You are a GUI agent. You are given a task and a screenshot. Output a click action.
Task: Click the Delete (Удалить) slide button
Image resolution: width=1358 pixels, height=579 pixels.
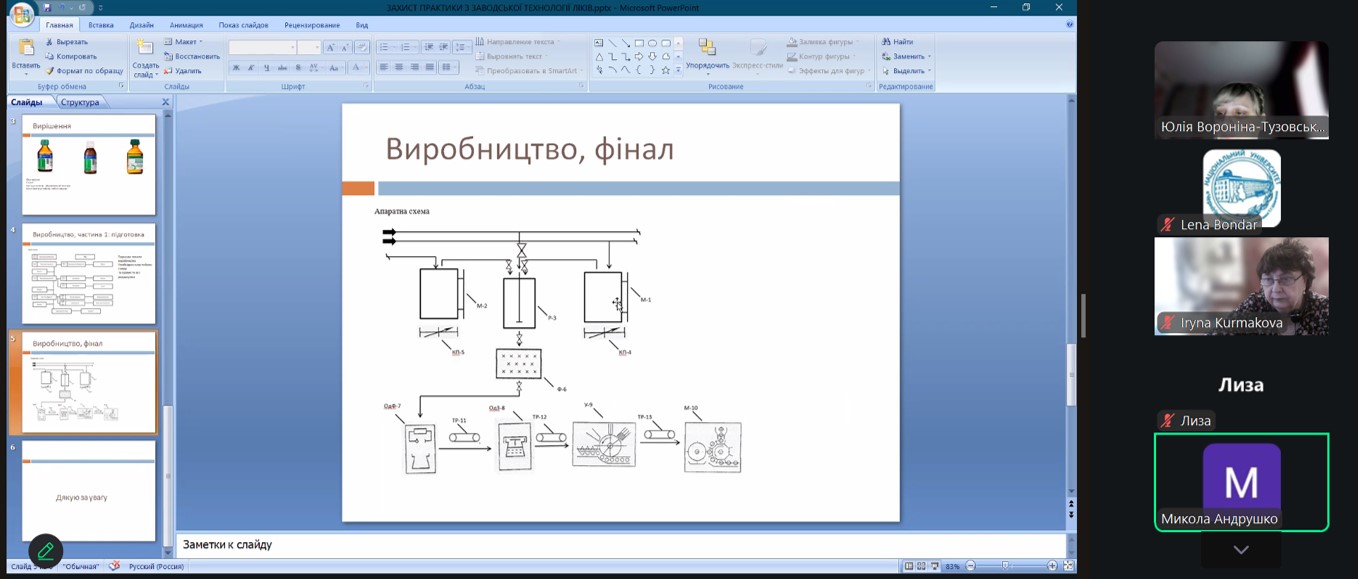187,71
